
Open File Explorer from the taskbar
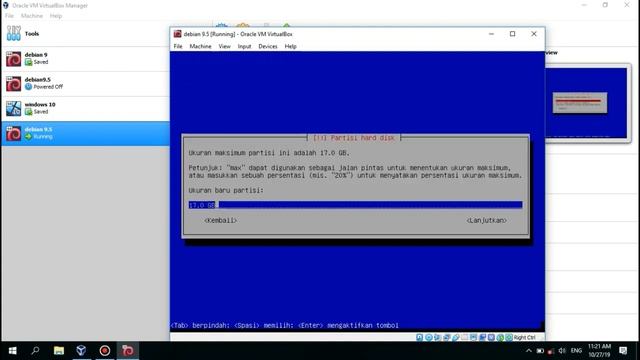click(59, 351)
